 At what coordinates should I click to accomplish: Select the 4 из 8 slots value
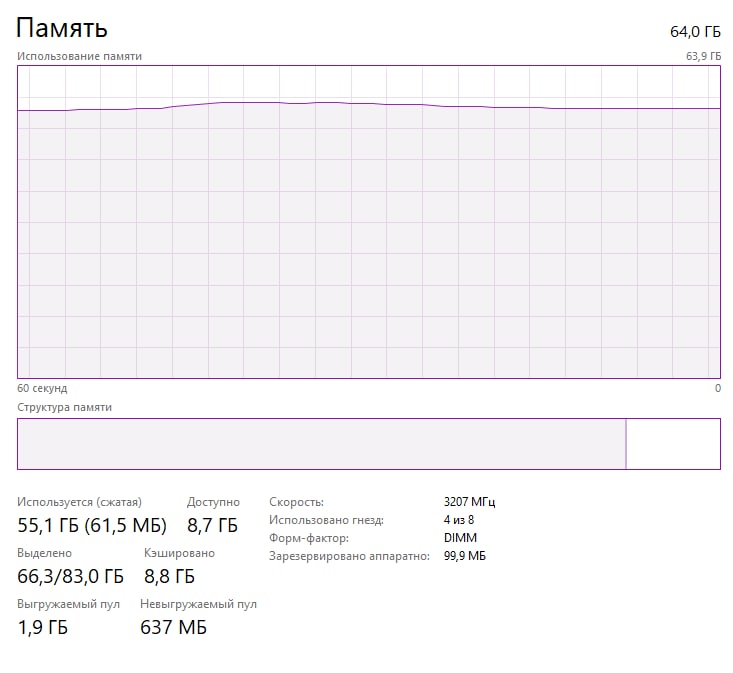tap(459, 520)
